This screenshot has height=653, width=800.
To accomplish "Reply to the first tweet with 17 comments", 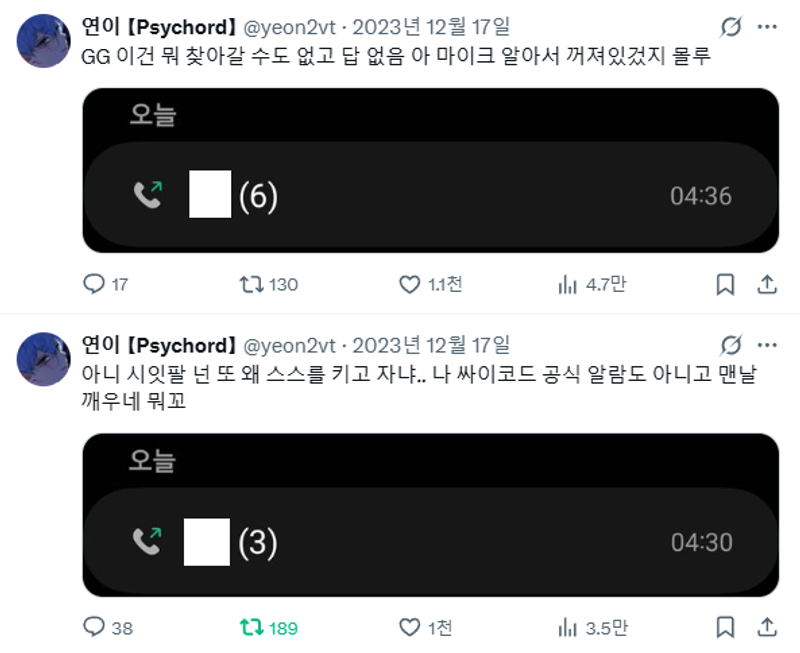I will pyautogui.click(x=106, y=284).
